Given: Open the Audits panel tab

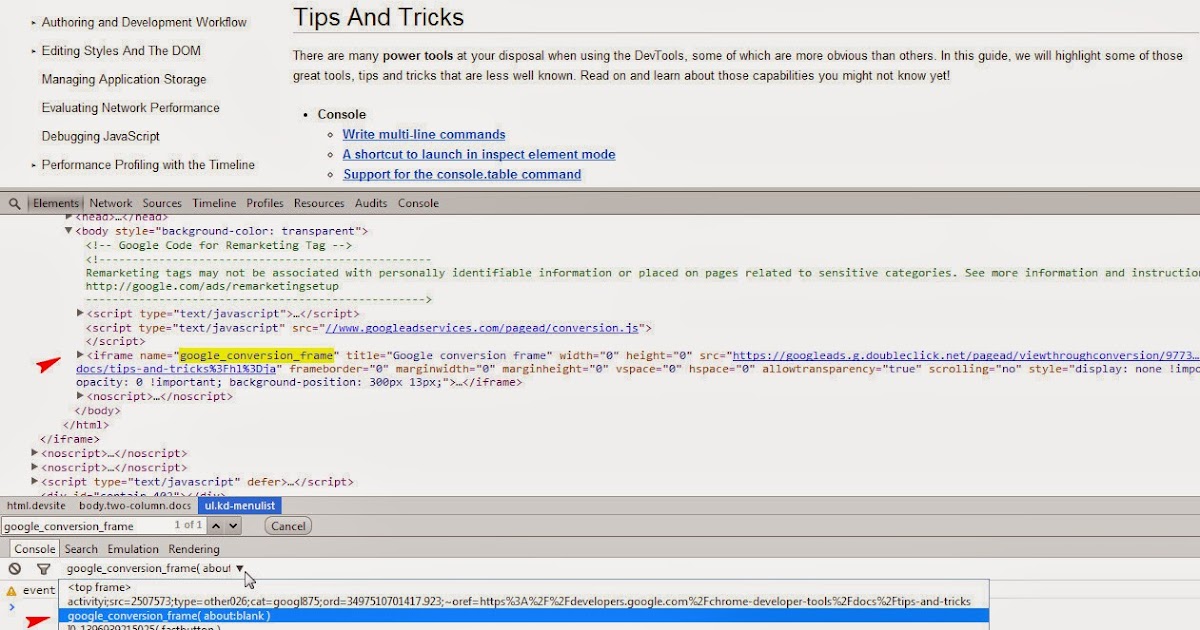Looking at the screenshot, I should pos(371,203).
